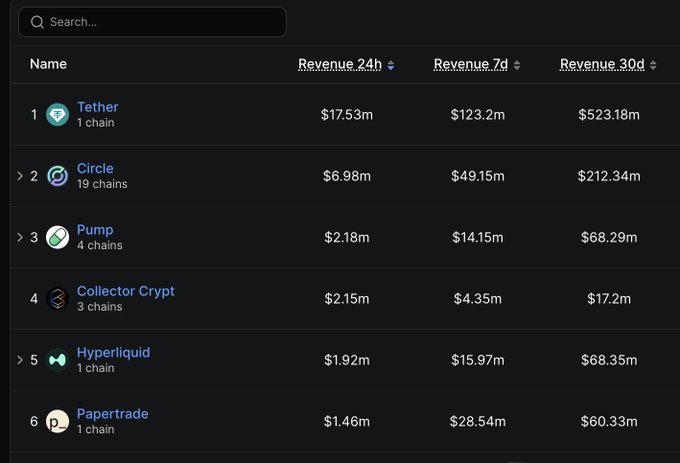
Task: Select Collector Crypt's $4.35m value
Action: pyautogui.click(x=477, y=299)
